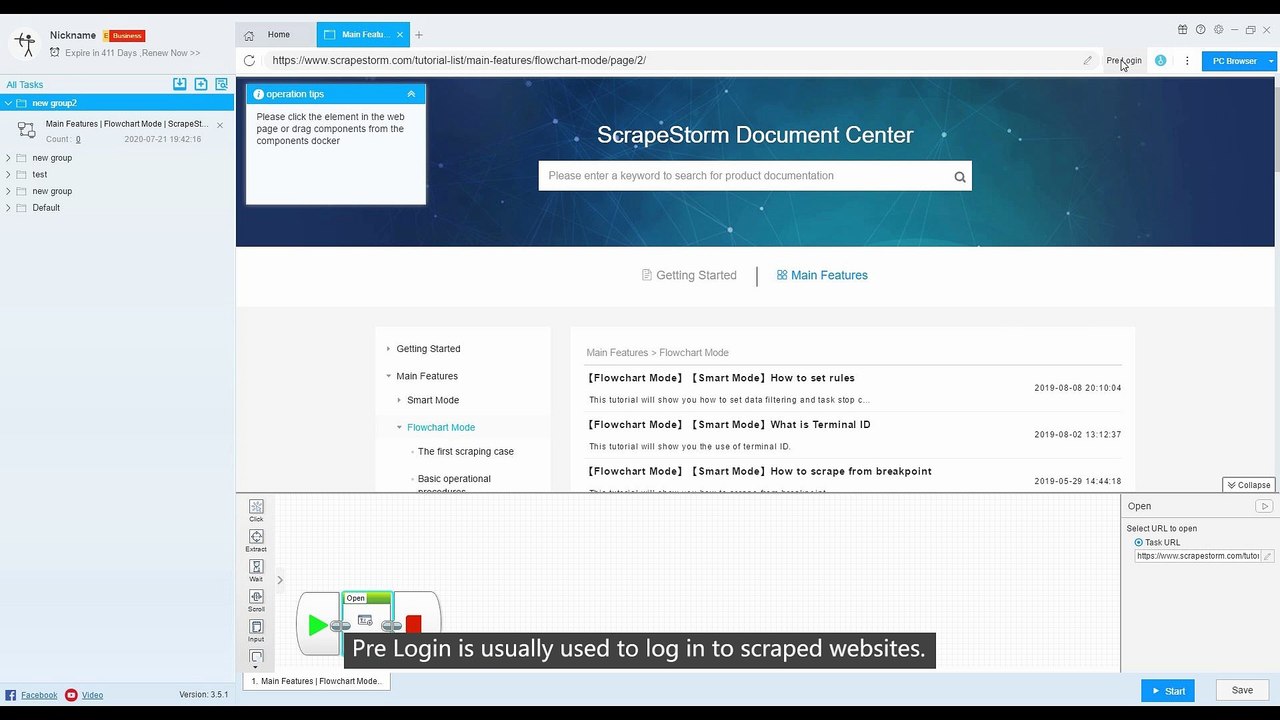Click the Start button
The height and width of the screenshot is (720, 1280).
pyautogui.click(x=1168, y=691)
